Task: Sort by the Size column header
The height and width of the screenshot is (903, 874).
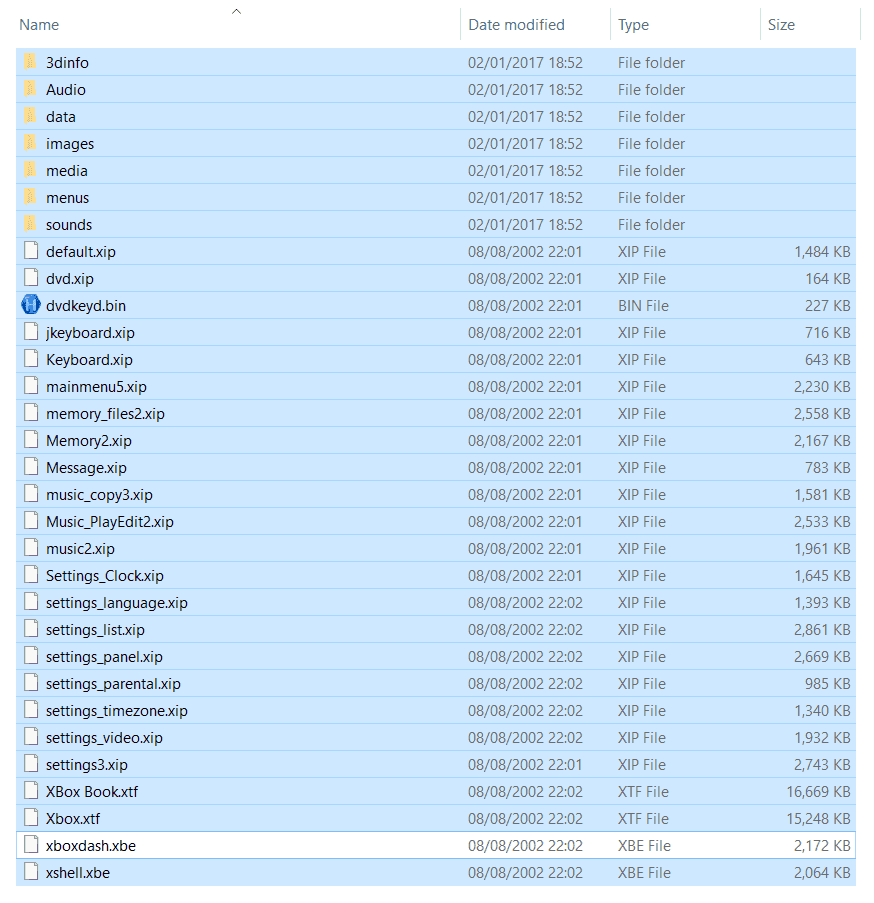Action: [781, 25]
